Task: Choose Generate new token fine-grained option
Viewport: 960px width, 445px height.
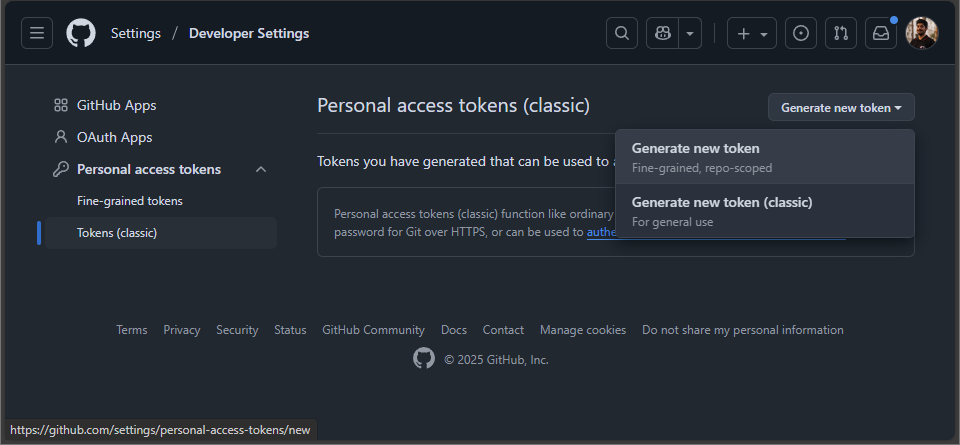Action: 765,157
